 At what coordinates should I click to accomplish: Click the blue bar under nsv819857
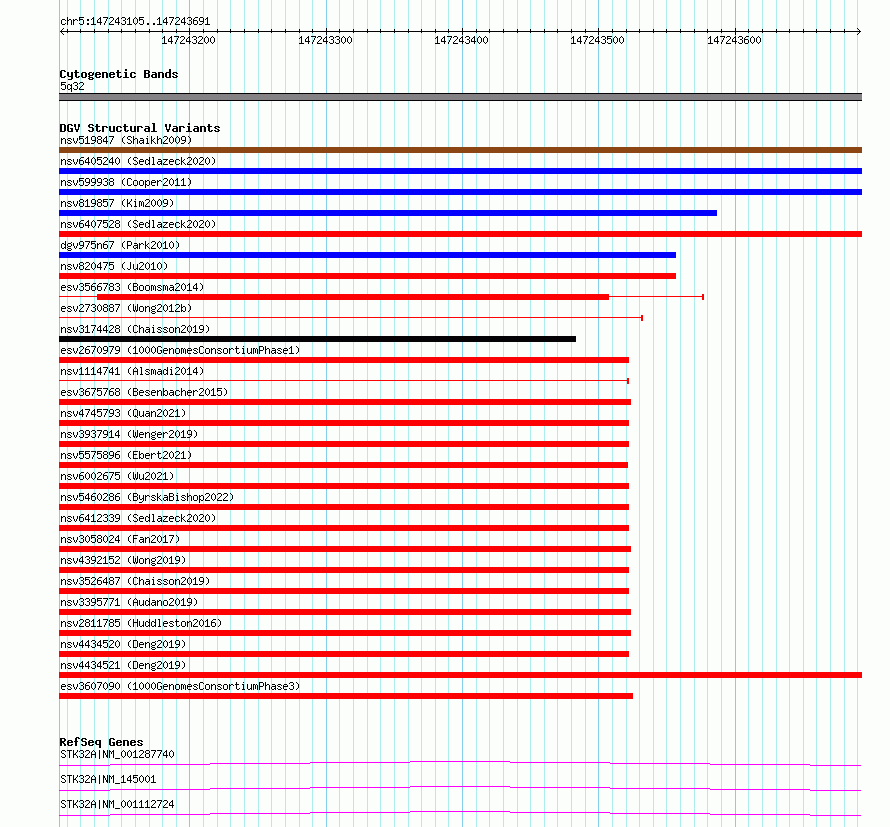388,213
